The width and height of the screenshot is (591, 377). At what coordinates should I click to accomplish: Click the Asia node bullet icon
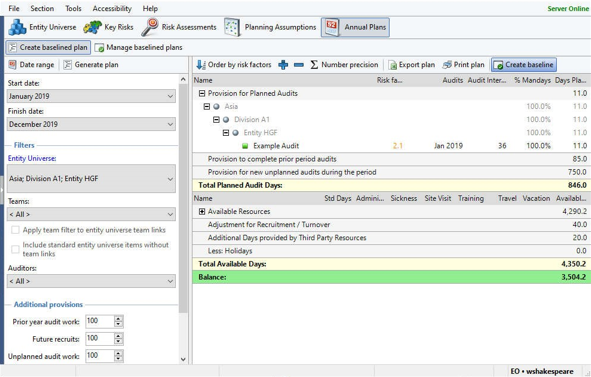coord(216,106)
